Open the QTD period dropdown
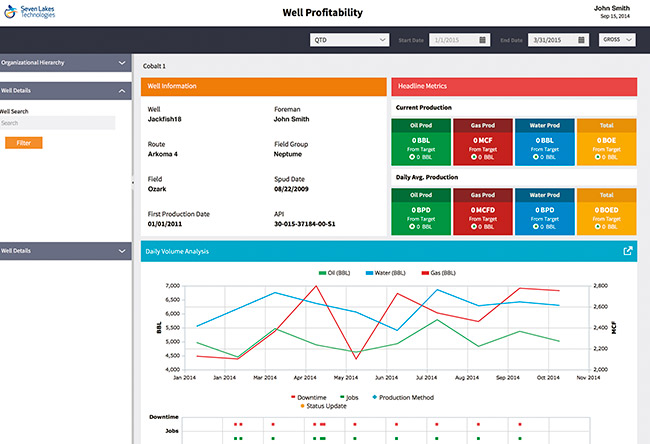This screenshot has height=444, width=650. tap(349, 40)
